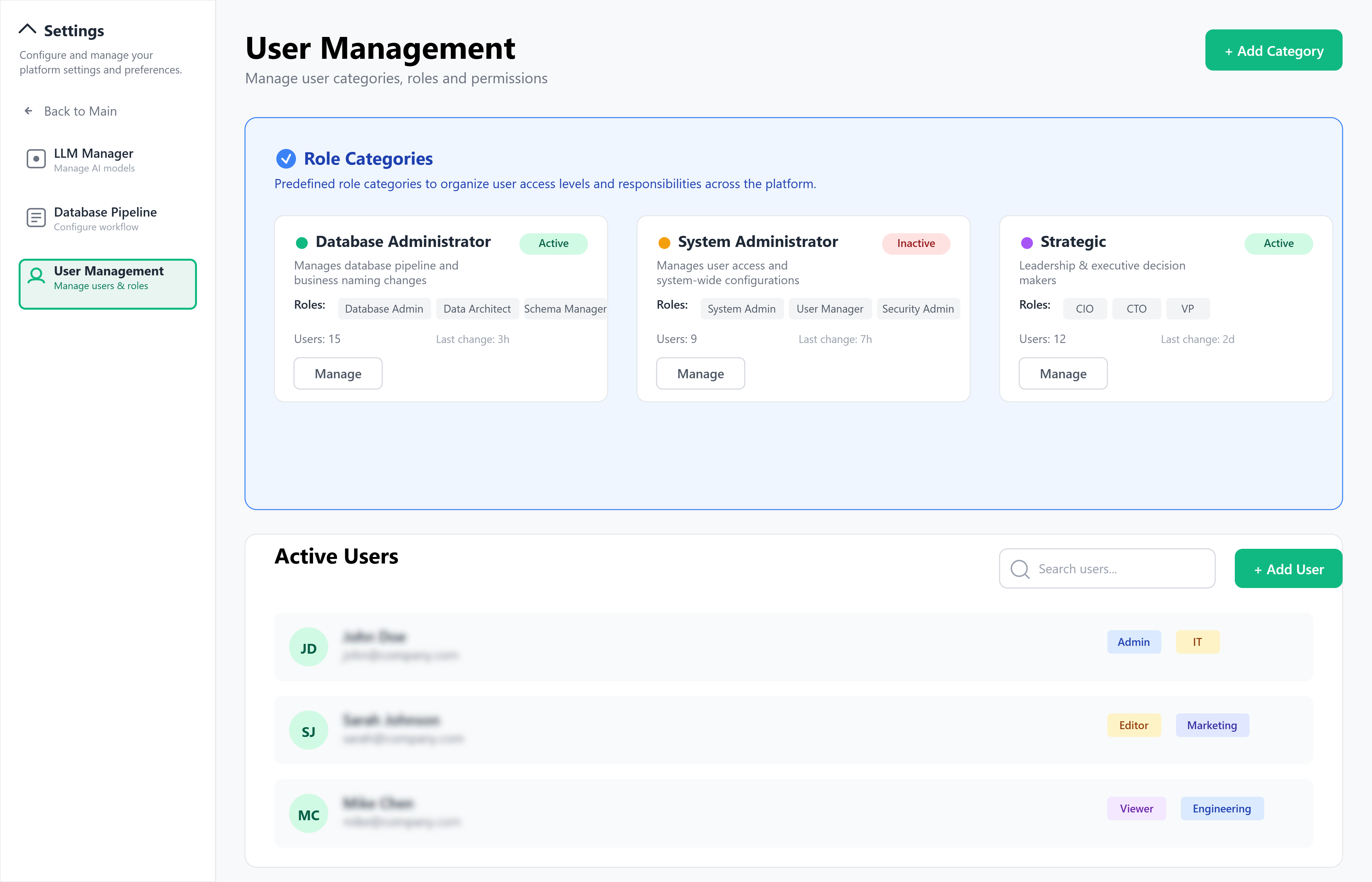
Task: Select User Management in sidebar
Action: click(x=108, y=284)
